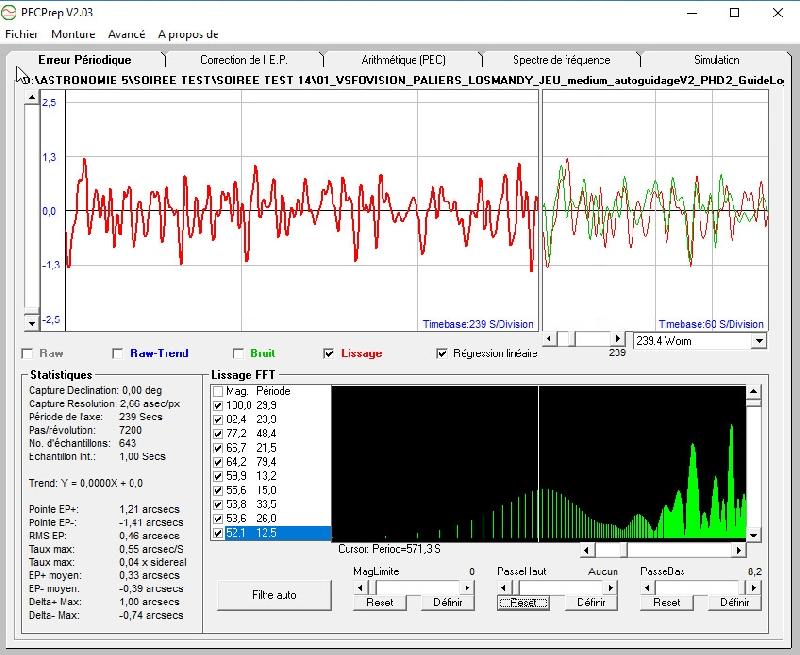Viewport: 800px width, 655px height.
Task: Open the Fichier menu
Action: 21,34
